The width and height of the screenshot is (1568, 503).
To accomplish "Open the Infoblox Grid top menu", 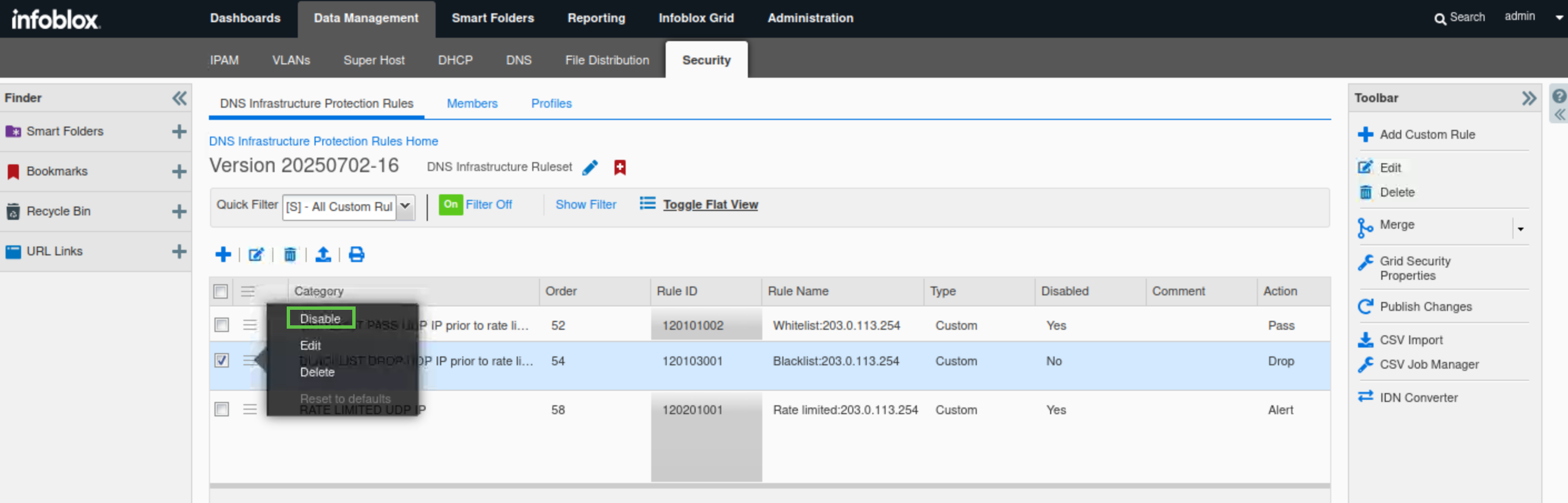I will pos(696,18).
